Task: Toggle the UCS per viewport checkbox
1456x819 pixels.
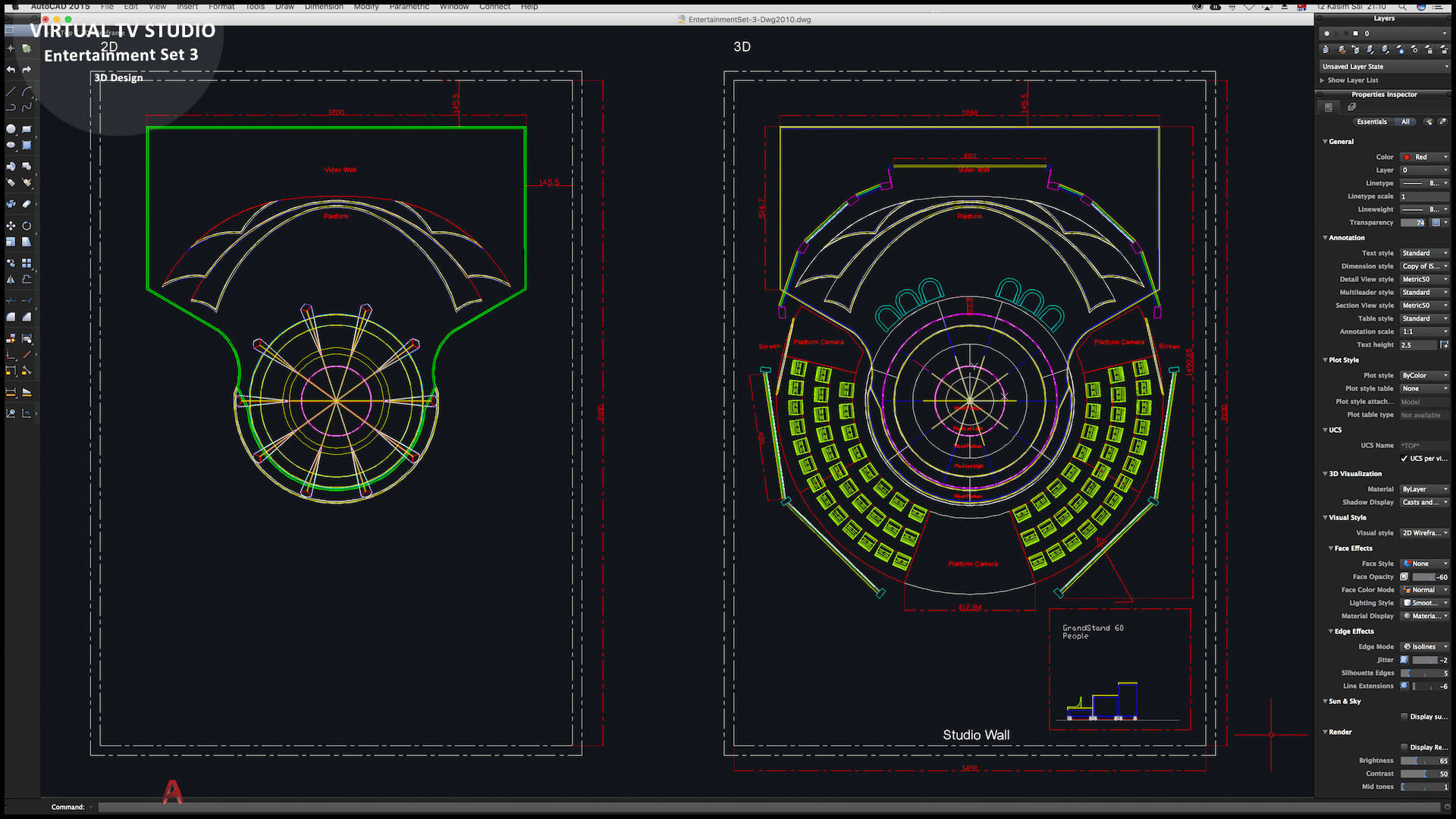Action: click(1404, 459)
